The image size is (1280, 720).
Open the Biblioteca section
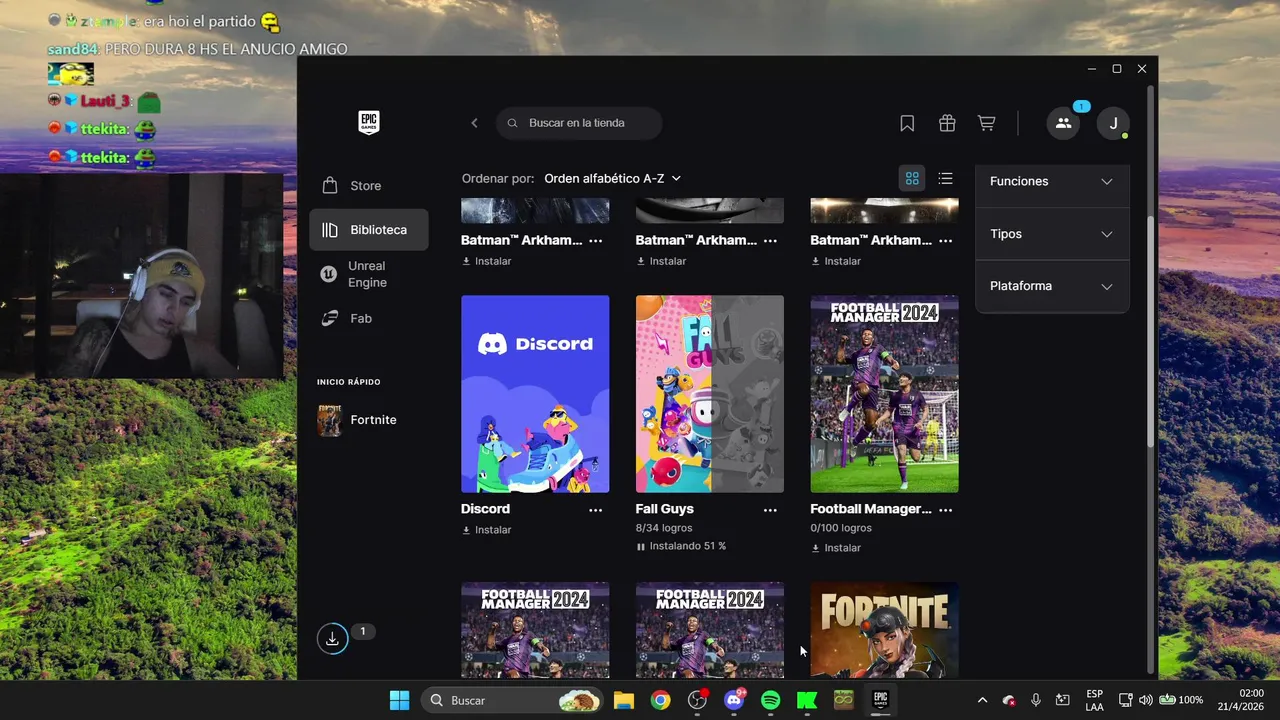[x=369, y=230]
